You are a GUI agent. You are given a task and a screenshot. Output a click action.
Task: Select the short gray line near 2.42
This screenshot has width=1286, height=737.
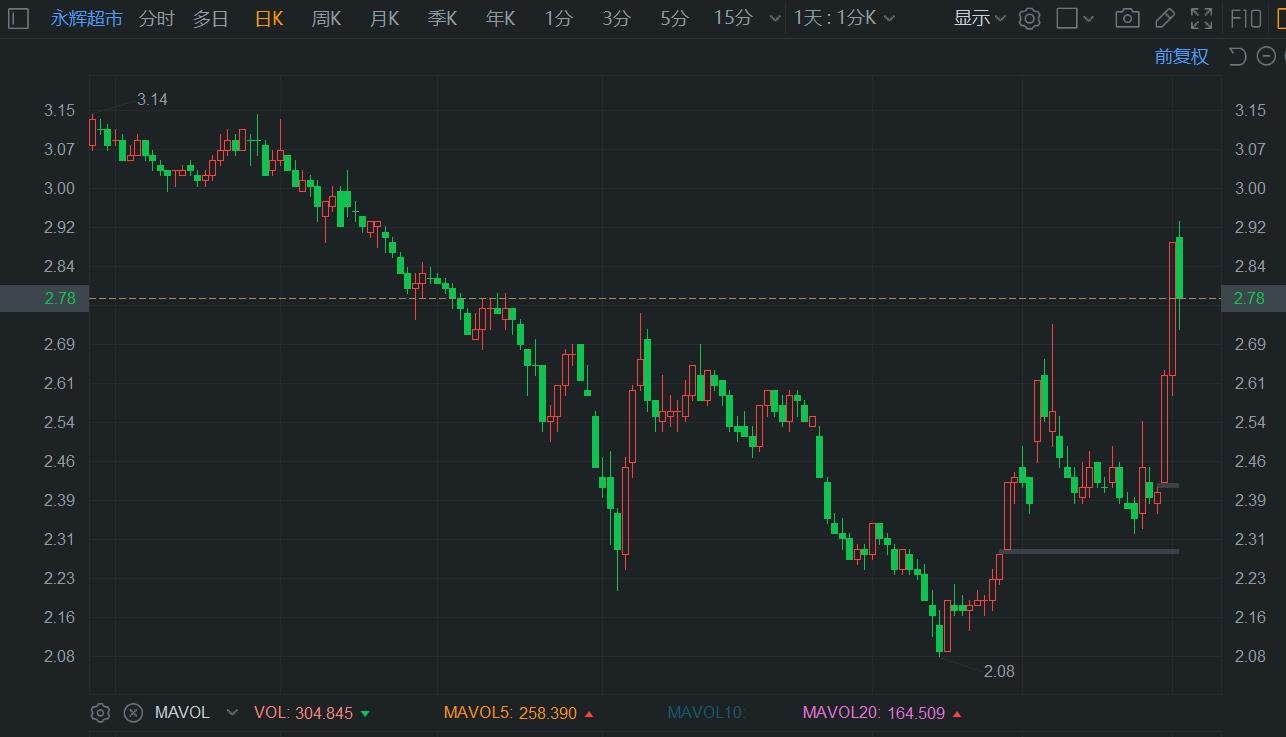1168,485
